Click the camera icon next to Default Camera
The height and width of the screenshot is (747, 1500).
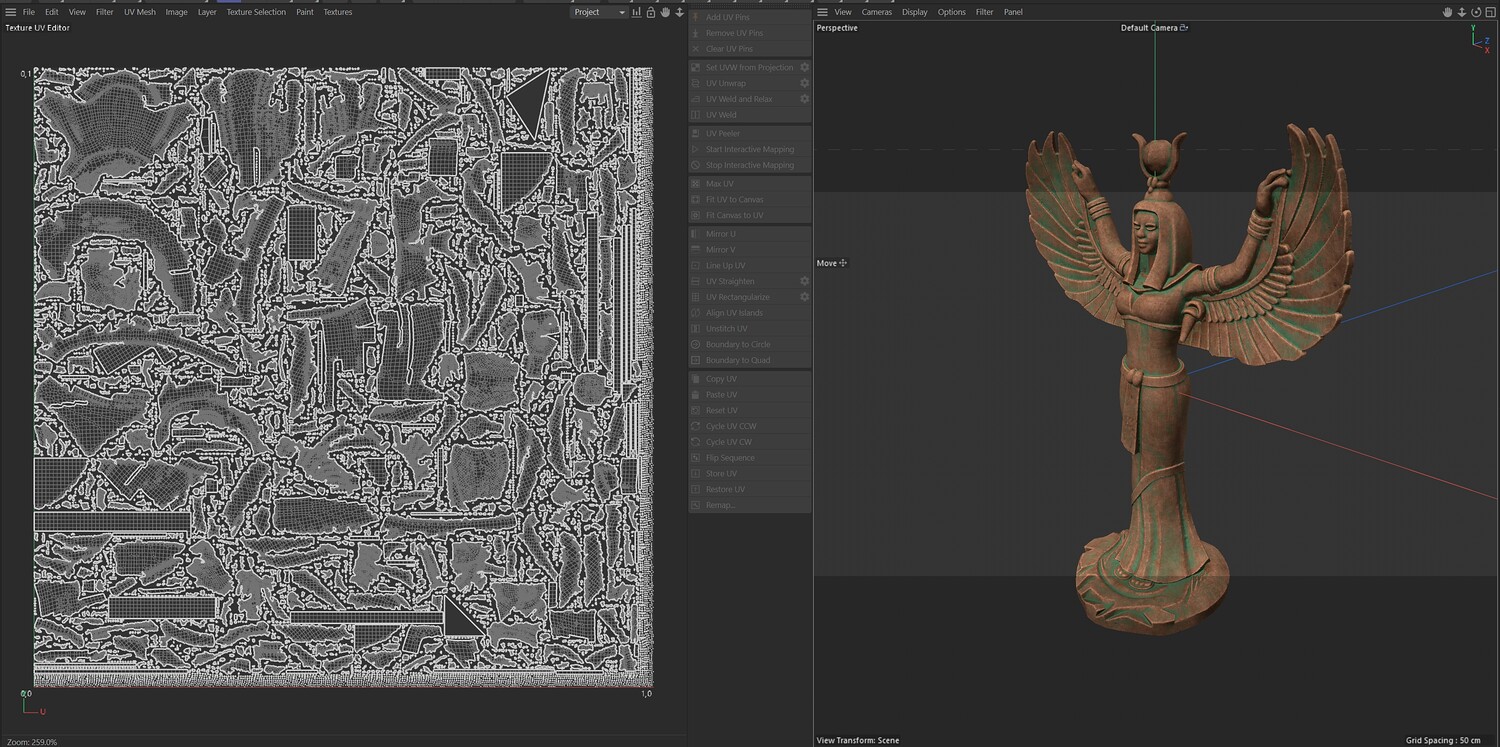1184,28
